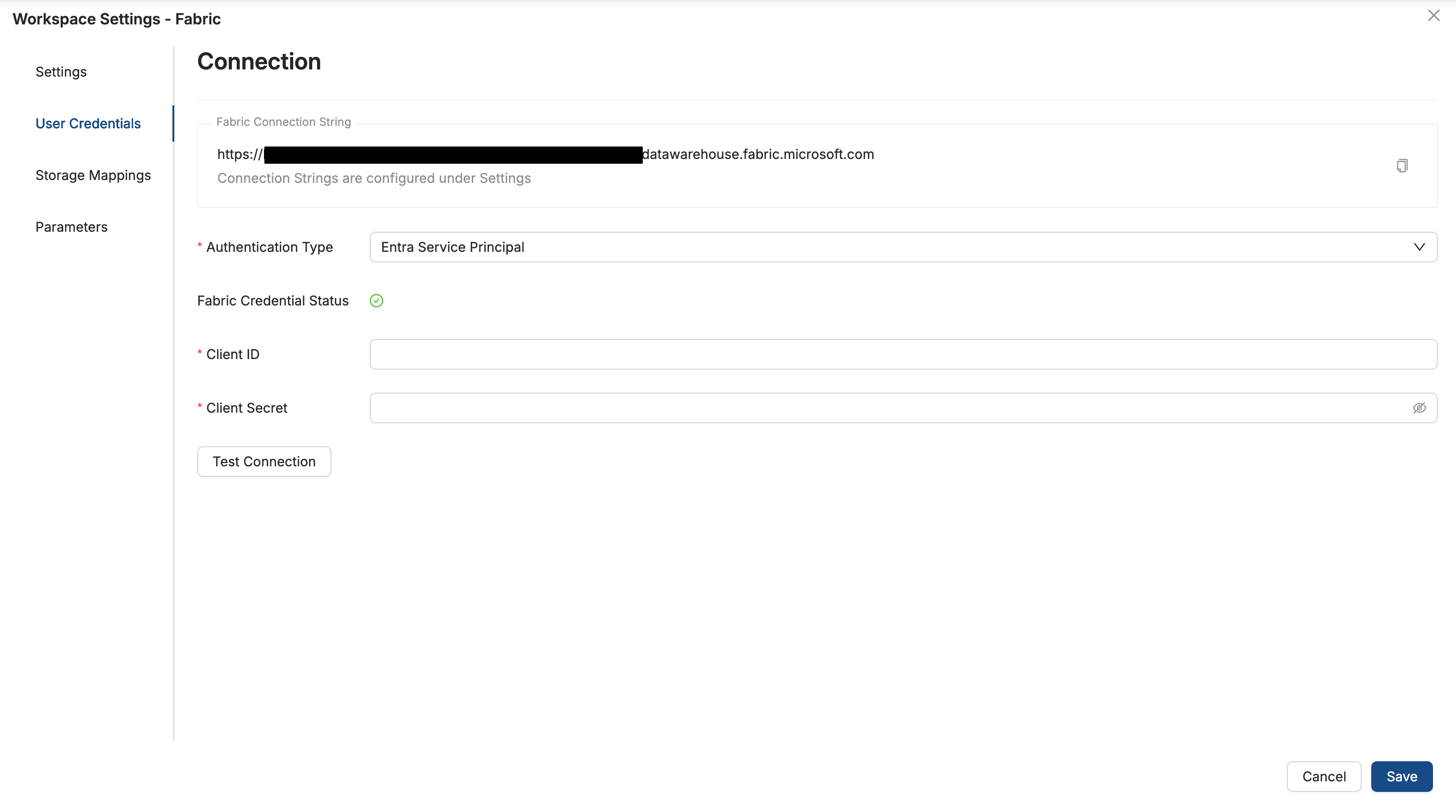Click the Fabric Credential Status label
Screen dimensions: 1456x812
coord(273,301)
